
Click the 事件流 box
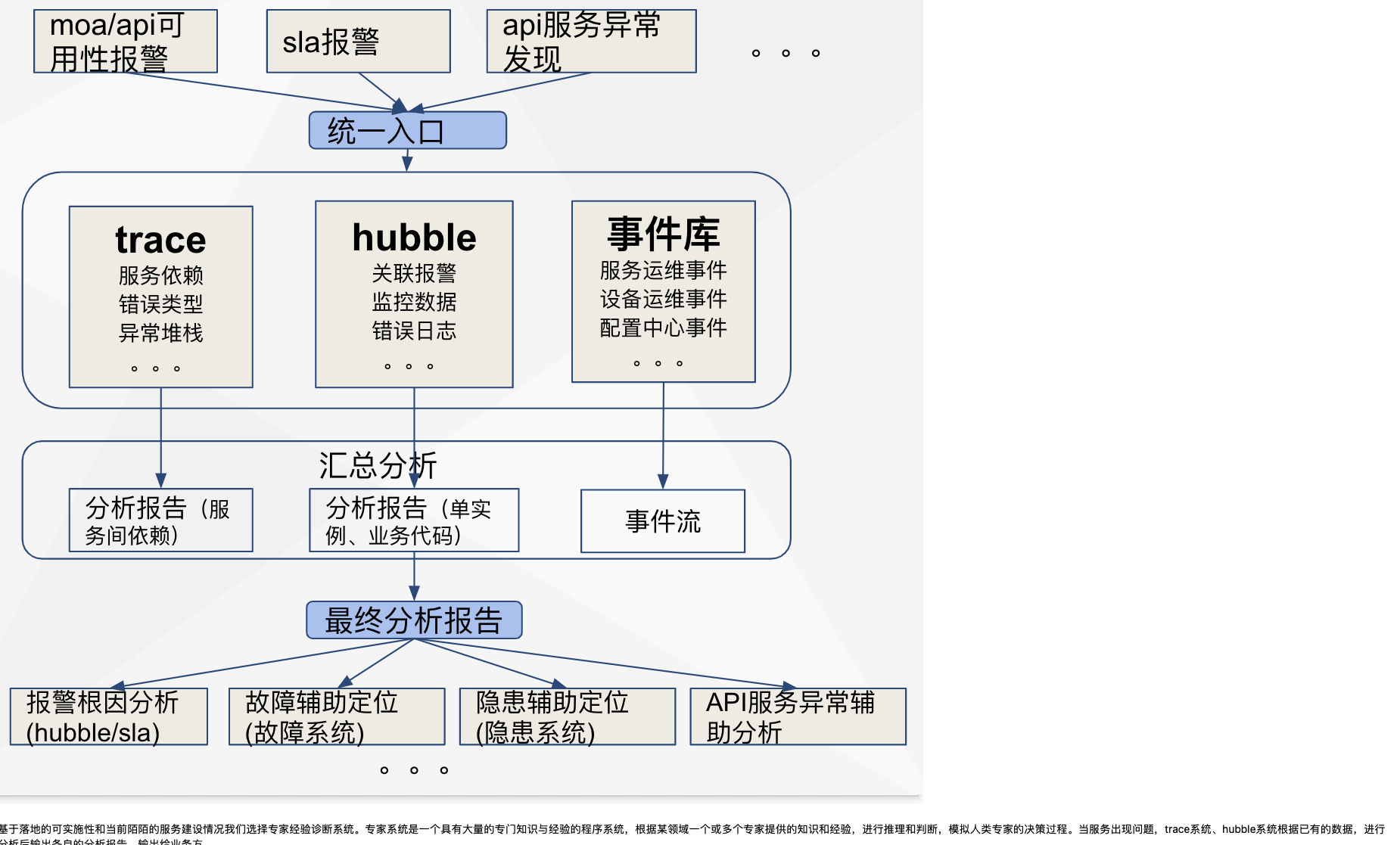(x=663, y=521)
